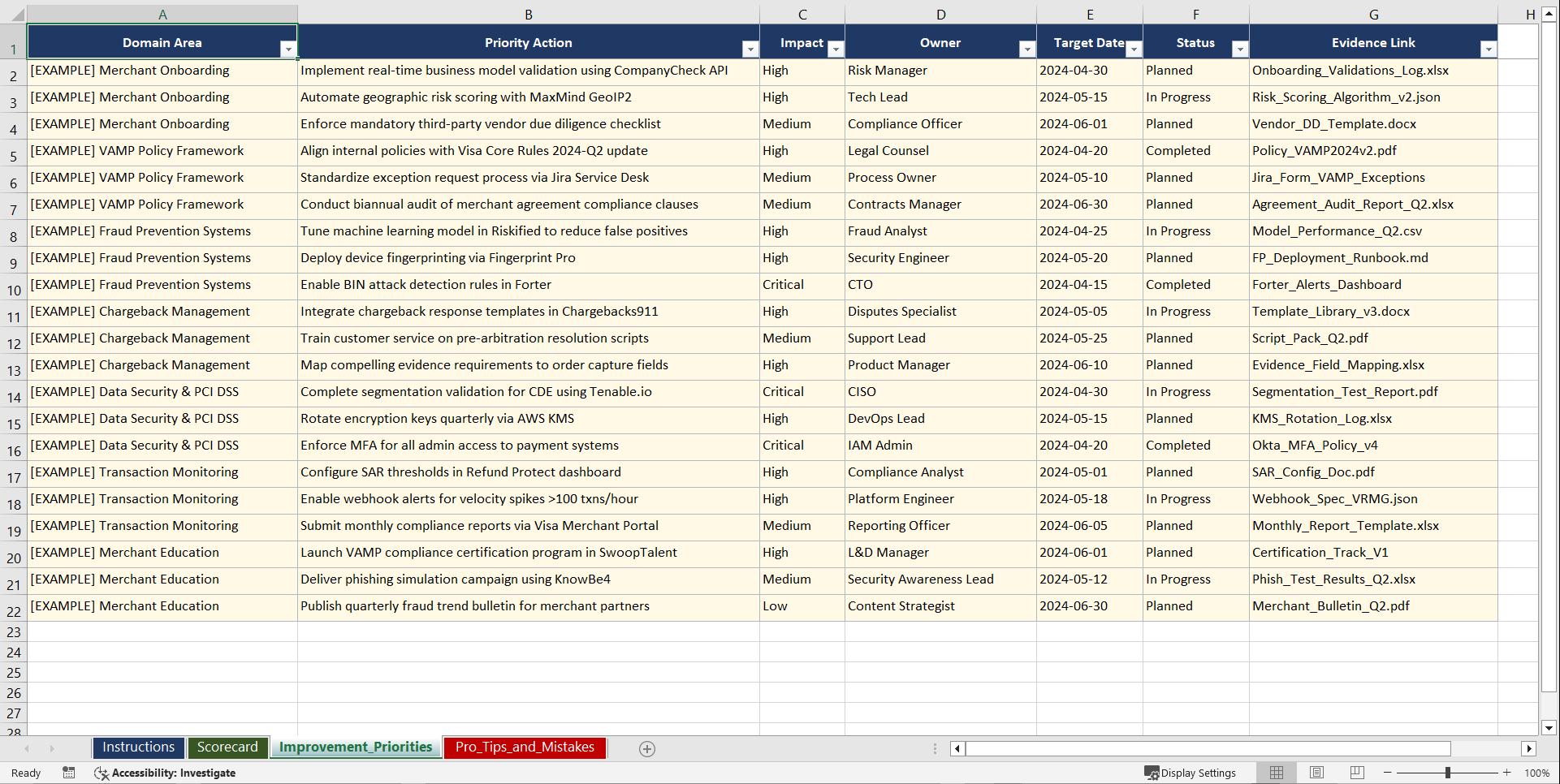Click the Select All triangle above row 1

[x=18, y=14]
